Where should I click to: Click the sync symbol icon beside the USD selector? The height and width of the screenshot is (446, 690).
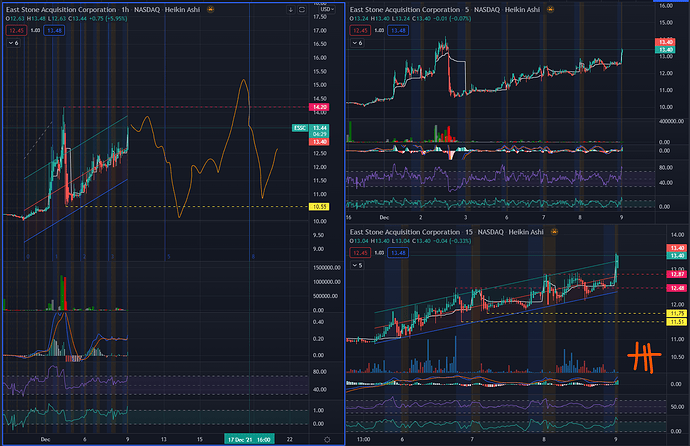click(302, 10)
